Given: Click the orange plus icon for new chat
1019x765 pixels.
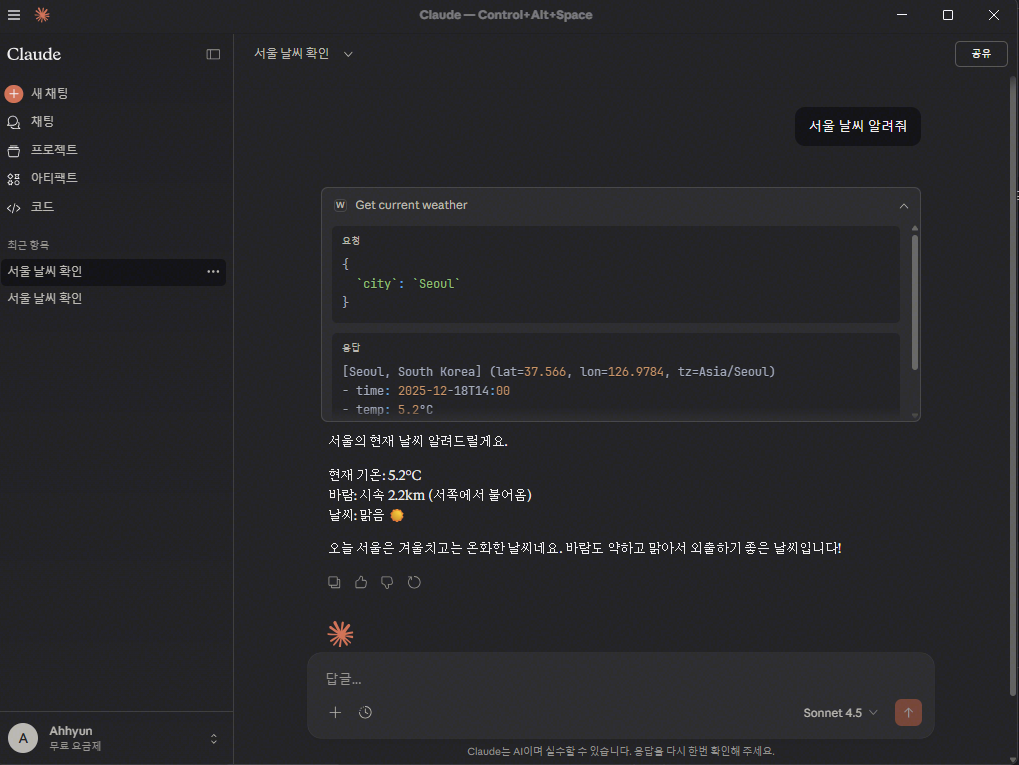Looking at the screenshot, I should tap(14, 94).
